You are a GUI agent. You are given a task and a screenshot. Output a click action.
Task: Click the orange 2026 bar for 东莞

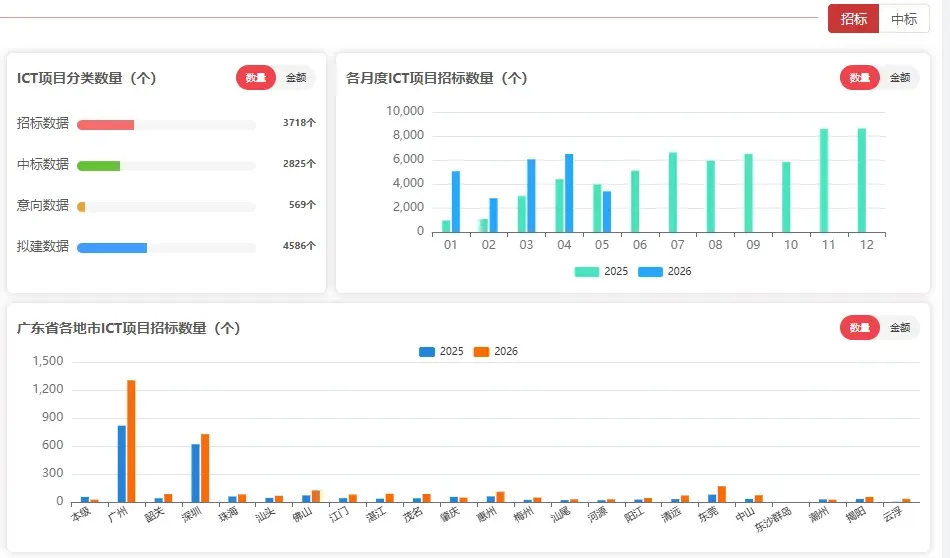722,494
